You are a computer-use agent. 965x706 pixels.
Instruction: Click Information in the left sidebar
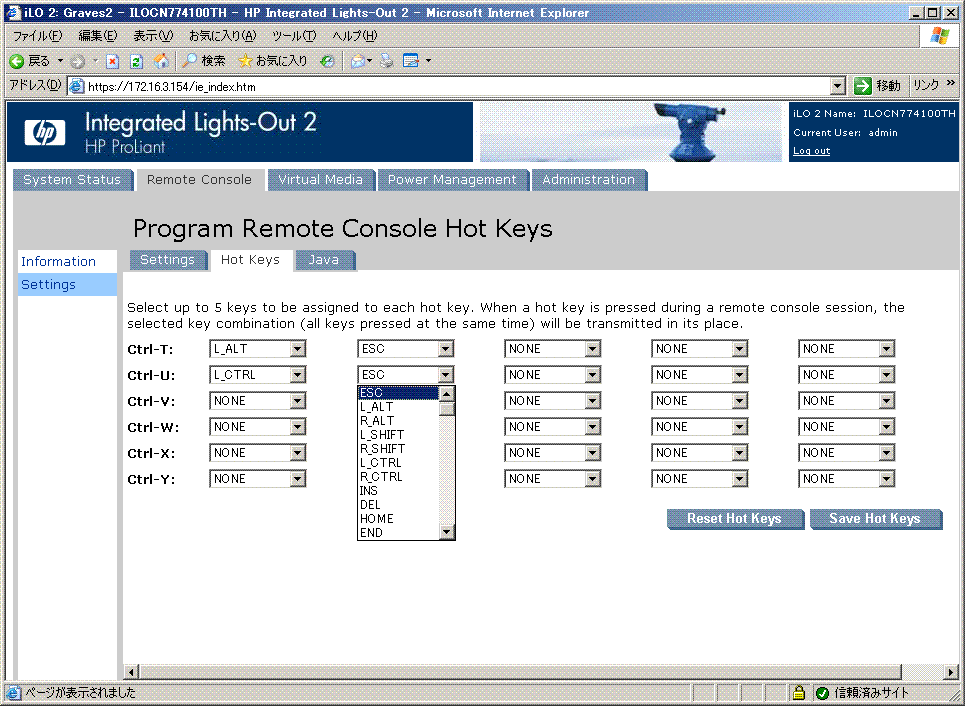(58, 262)
